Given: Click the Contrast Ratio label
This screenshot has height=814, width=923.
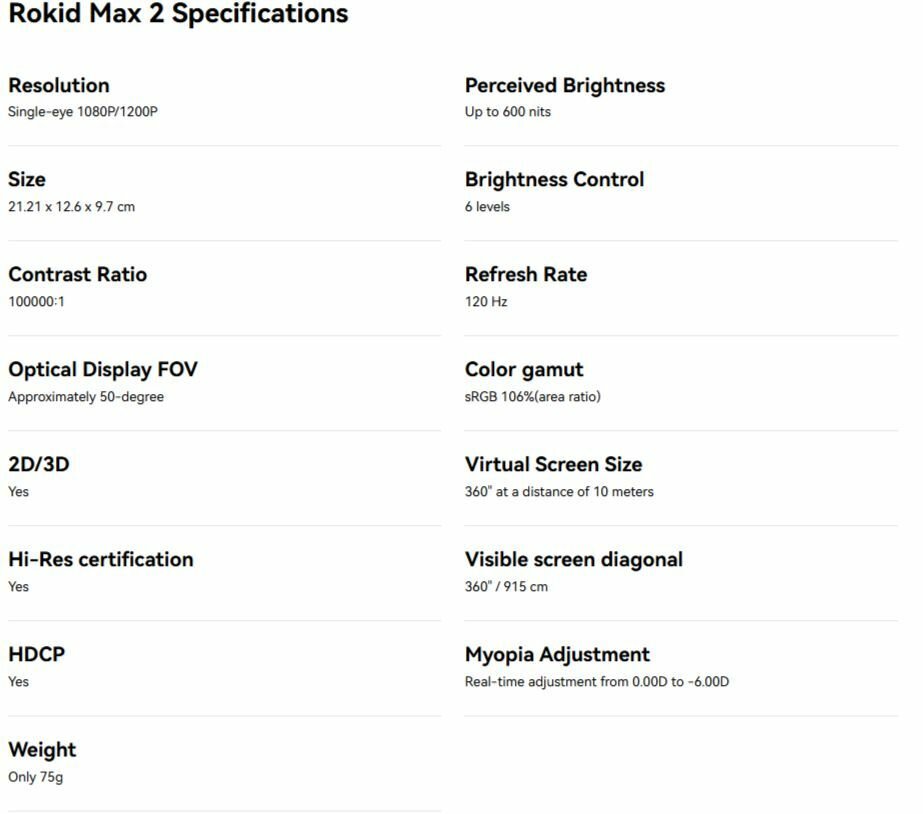Looking at the screenshot, I should (x=78, y=275).
